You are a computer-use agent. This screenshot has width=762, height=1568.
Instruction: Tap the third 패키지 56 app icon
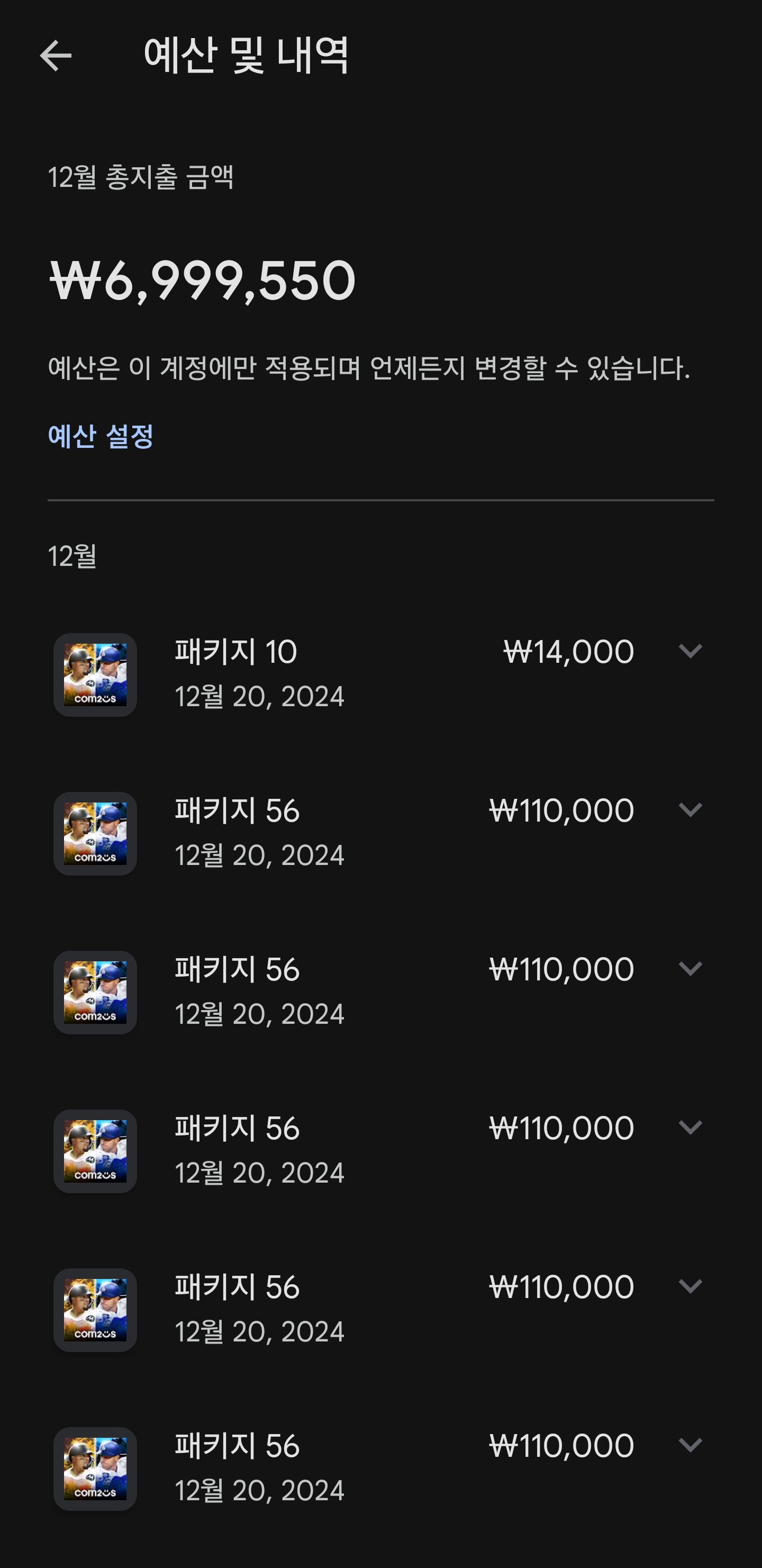[x=95, y=1152]
